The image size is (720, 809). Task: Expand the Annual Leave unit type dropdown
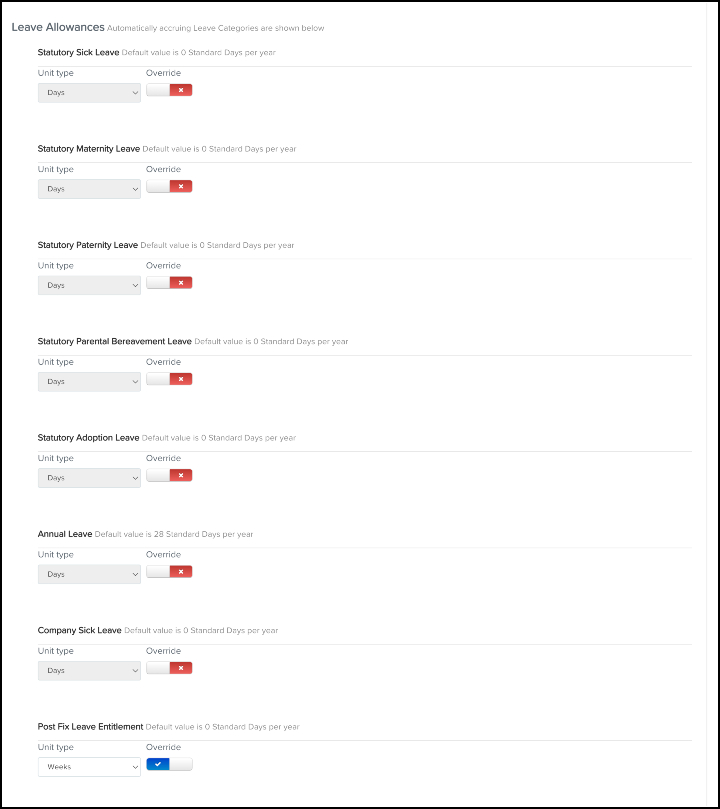pyautogui.click(x=89, y=574)
